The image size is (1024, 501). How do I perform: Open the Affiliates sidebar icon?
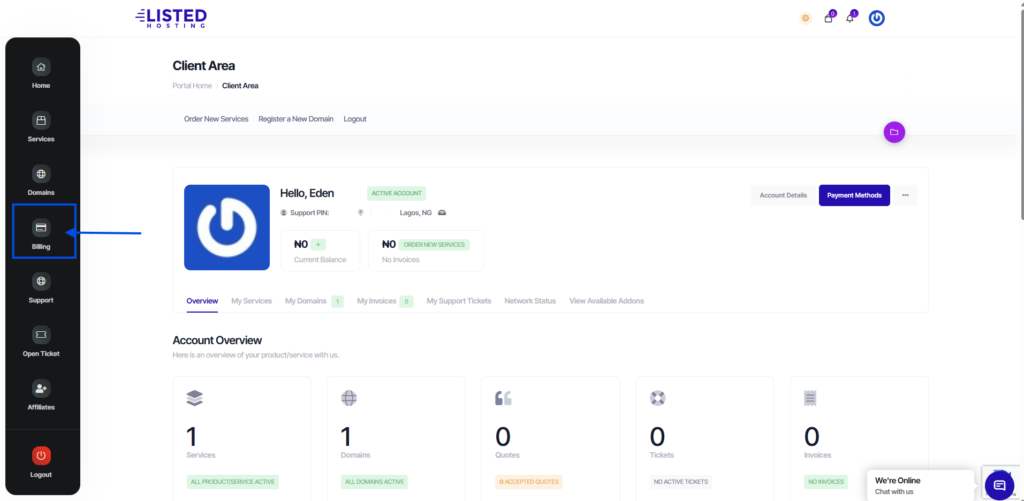click(x=41, y=388)
